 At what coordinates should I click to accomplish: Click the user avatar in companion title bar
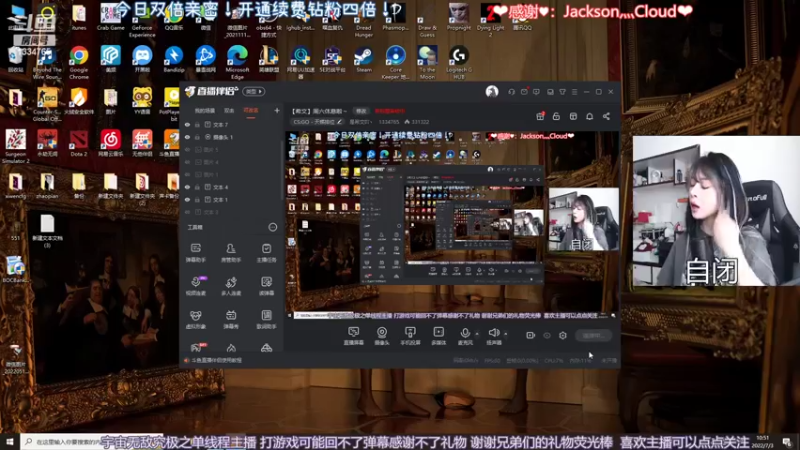(x=492, y=91)
